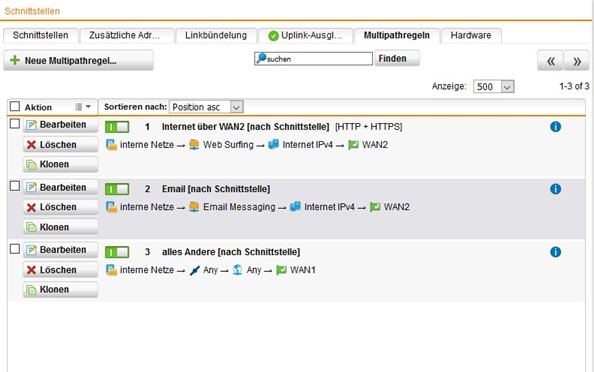The height and width of the screenshot is (372, 594).
Task: Click Löschen for the Email rule
Action: [x=60, y=207]
